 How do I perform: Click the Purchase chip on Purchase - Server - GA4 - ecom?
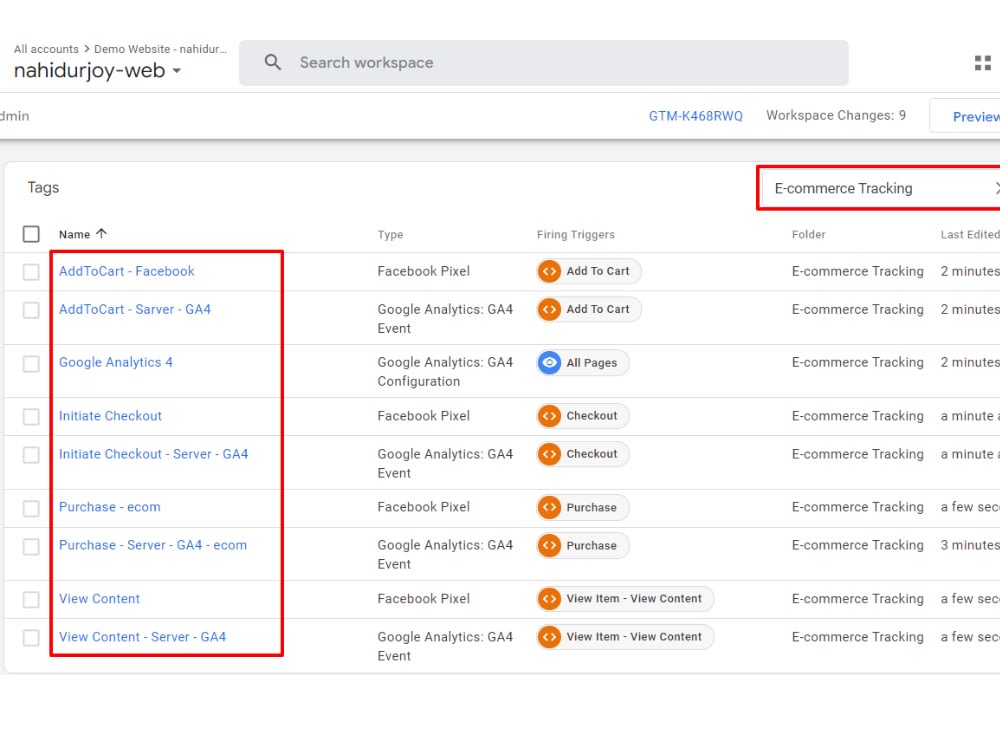[581, 545]
